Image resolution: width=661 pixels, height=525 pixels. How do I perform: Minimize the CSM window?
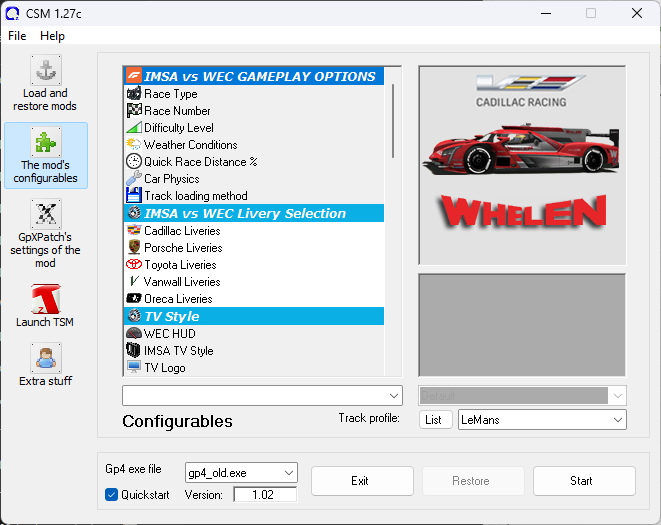(x=546, y=13)
